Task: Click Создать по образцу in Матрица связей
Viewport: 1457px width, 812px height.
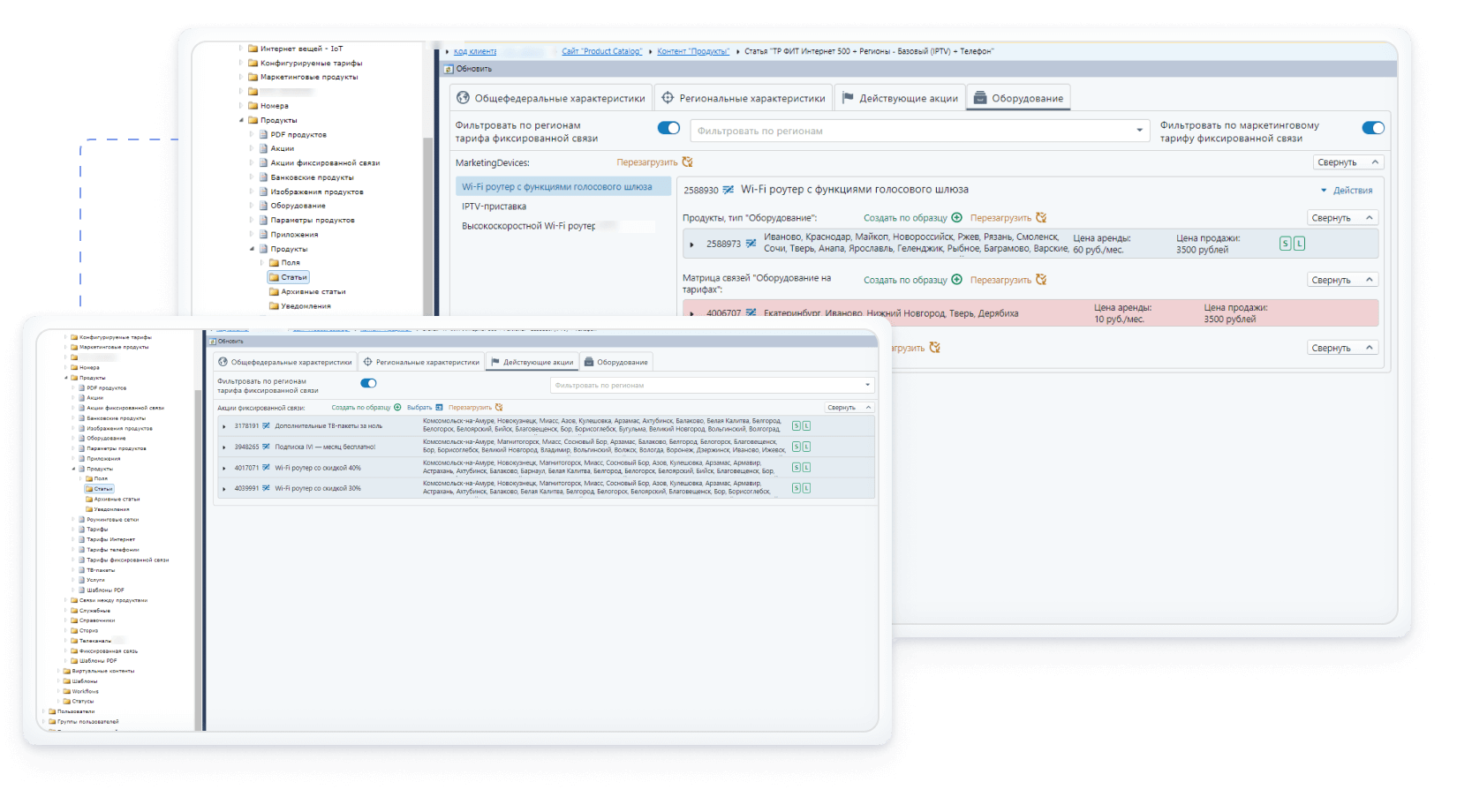Action: [905, 280]
